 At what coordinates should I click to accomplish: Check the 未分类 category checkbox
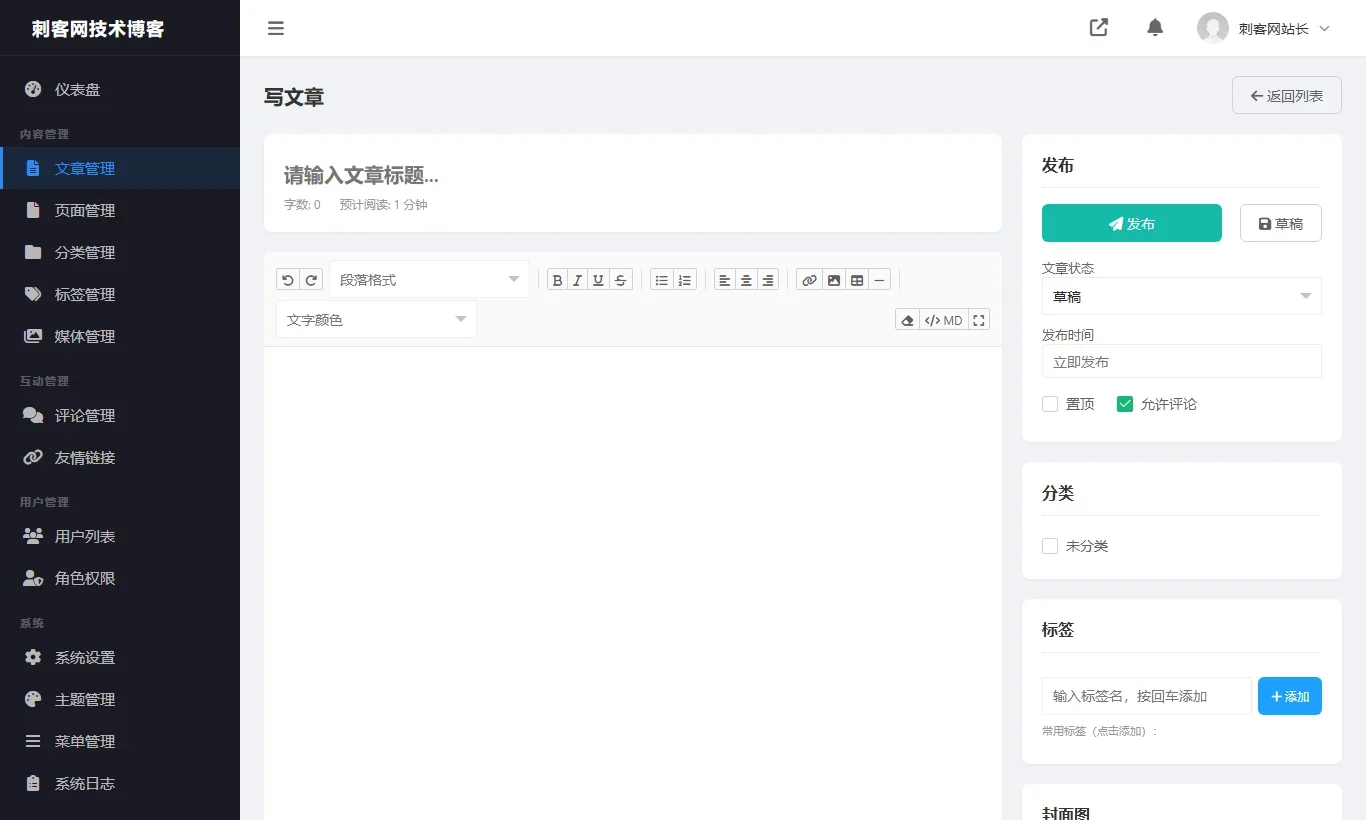click(1050, 546)
